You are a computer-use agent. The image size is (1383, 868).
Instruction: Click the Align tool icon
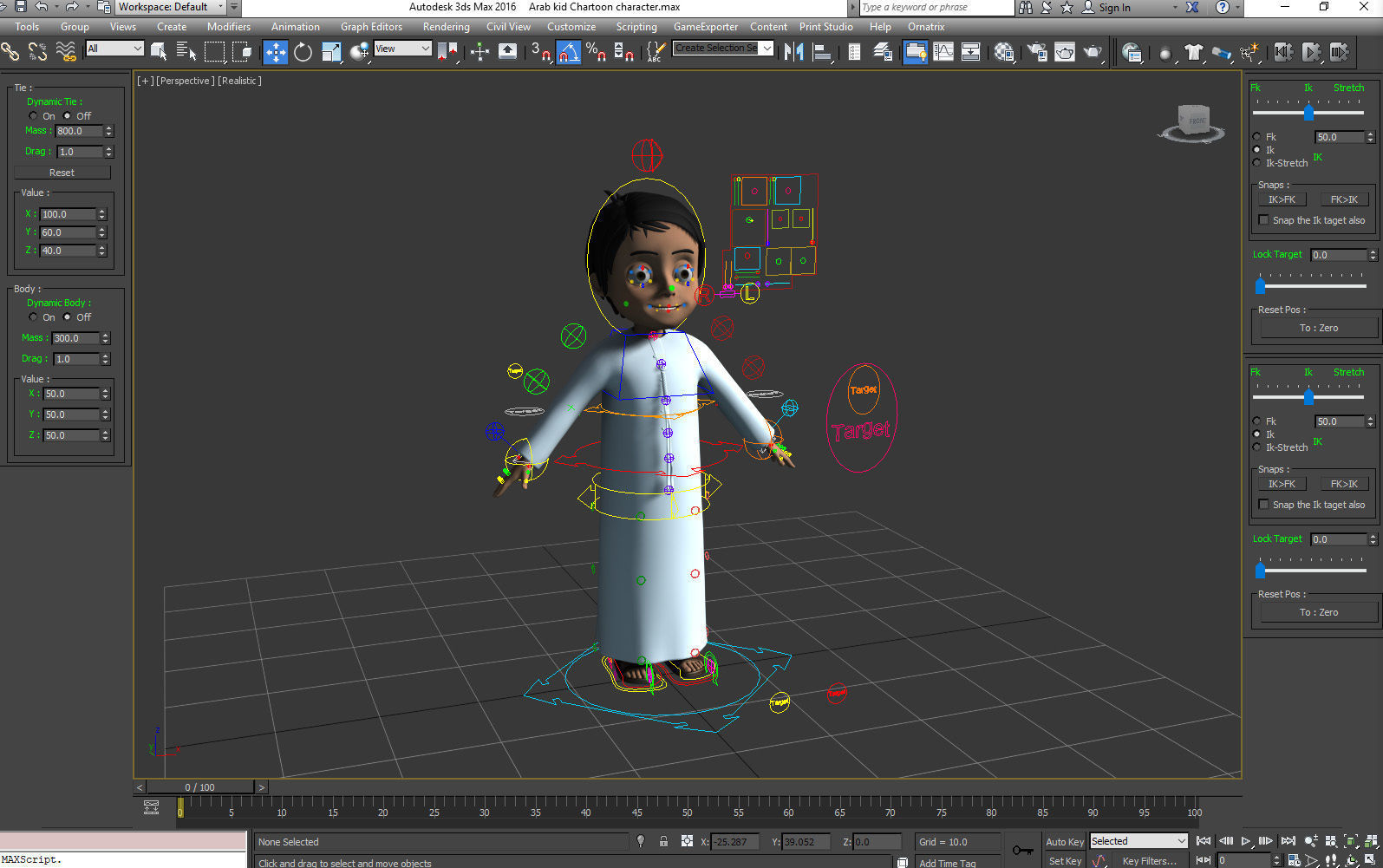click(821, 52)
